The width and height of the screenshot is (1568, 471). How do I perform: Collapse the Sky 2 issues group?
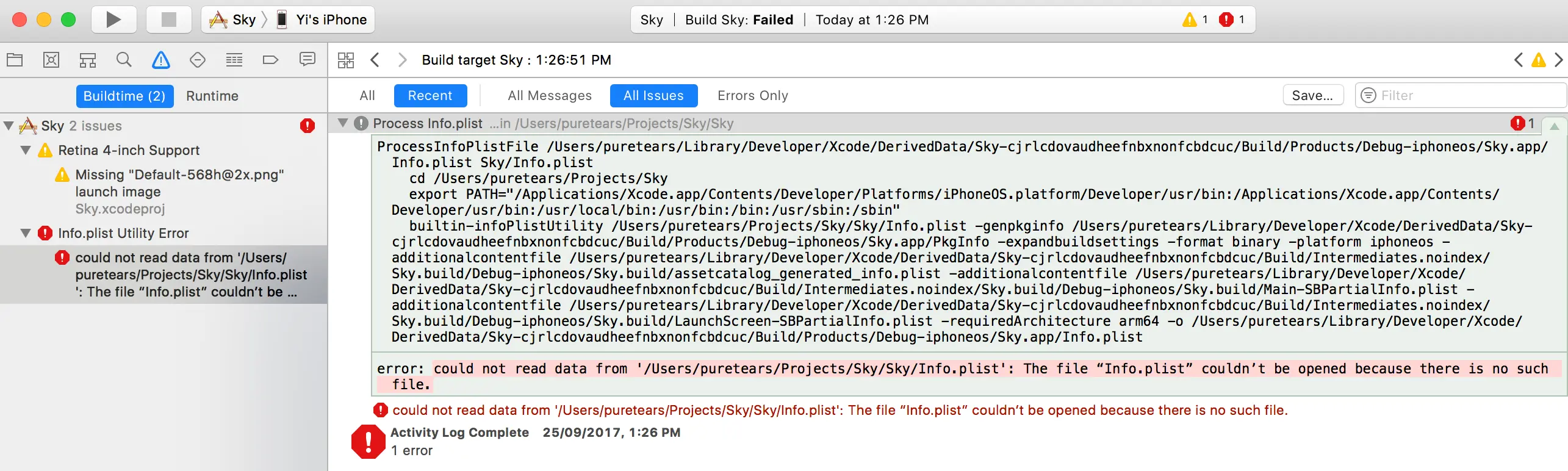click(9, 126)
